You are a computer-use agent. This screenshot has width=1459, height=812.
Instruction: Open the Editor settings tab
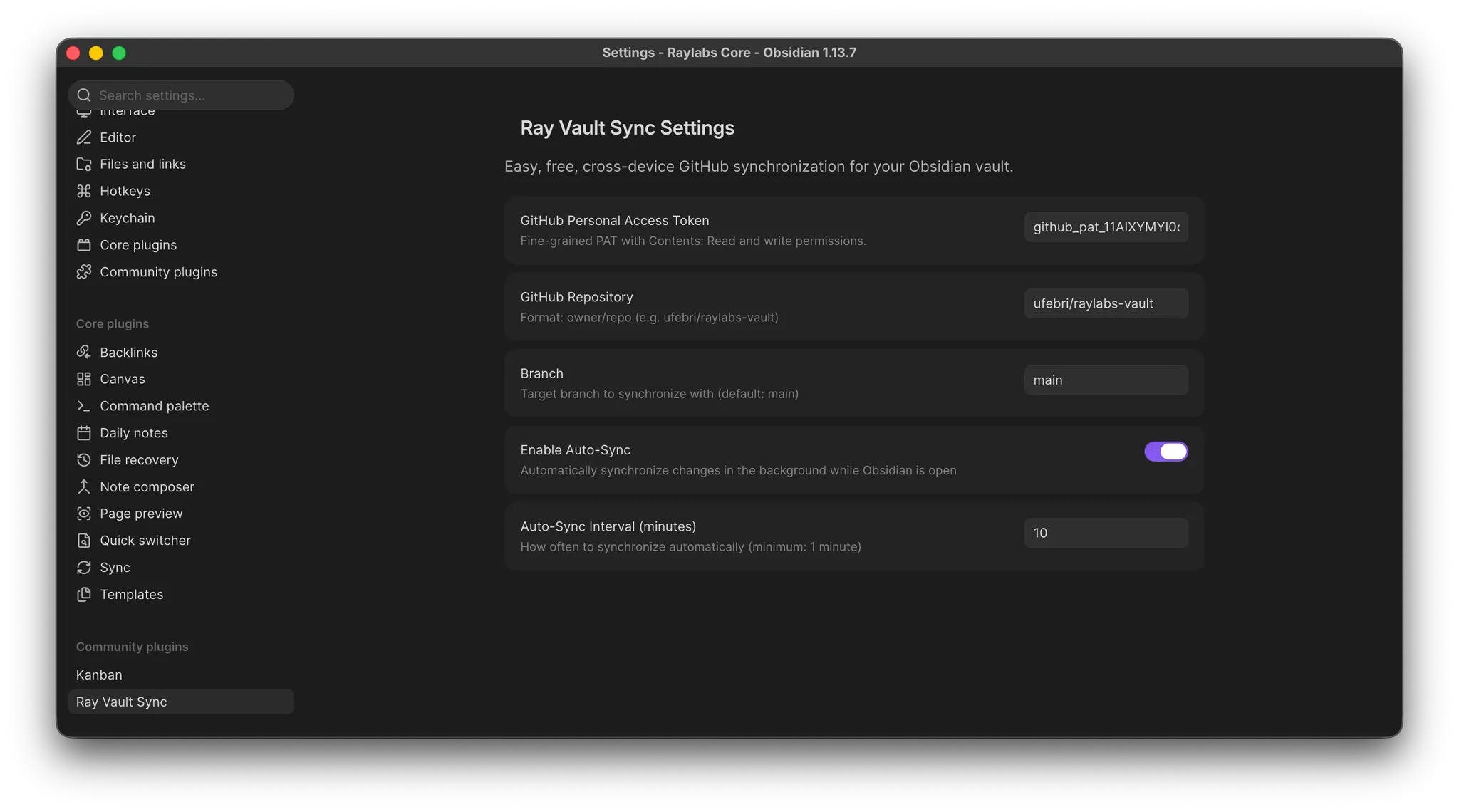[181, 137]
